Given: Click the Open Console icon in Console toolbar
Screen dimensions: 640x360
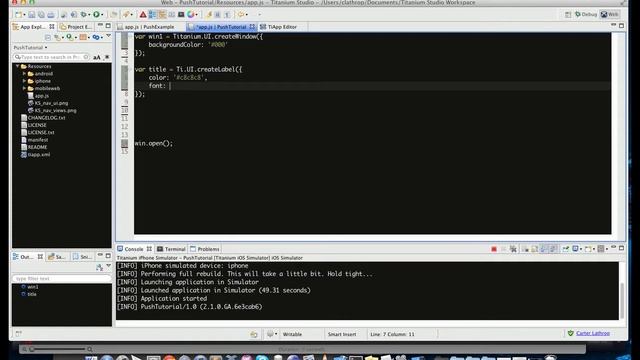Looking at the screenshot, I should click(x=588, y=249).
